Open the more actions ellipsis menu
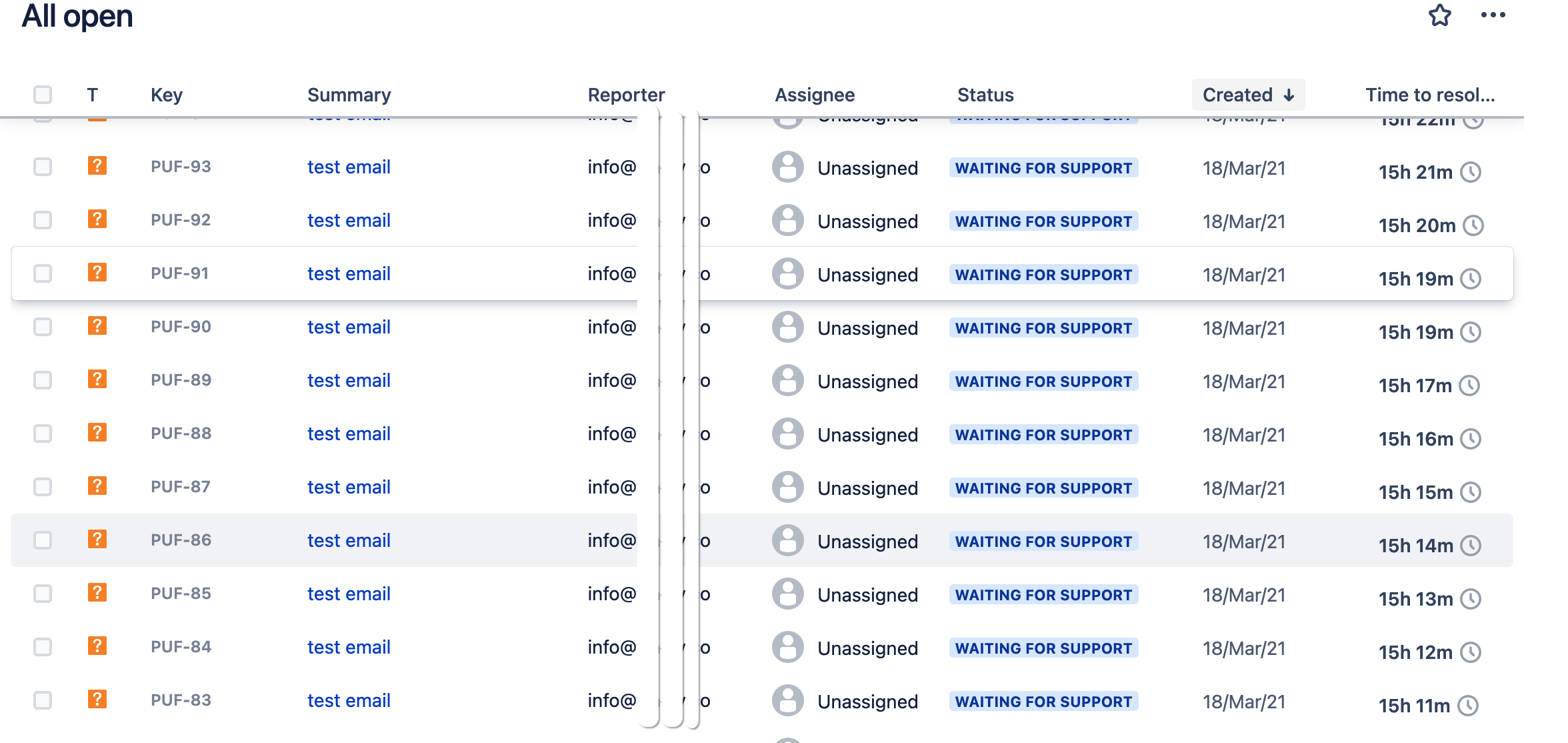 [x=1493, y=15]
